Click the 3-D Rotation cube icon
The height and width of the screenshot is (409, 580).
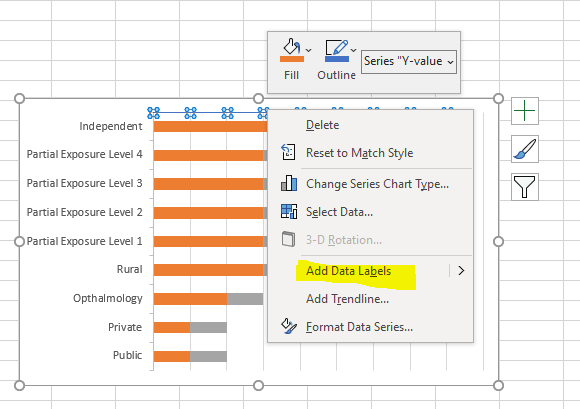pyautogui.click(x=289, y=239)
